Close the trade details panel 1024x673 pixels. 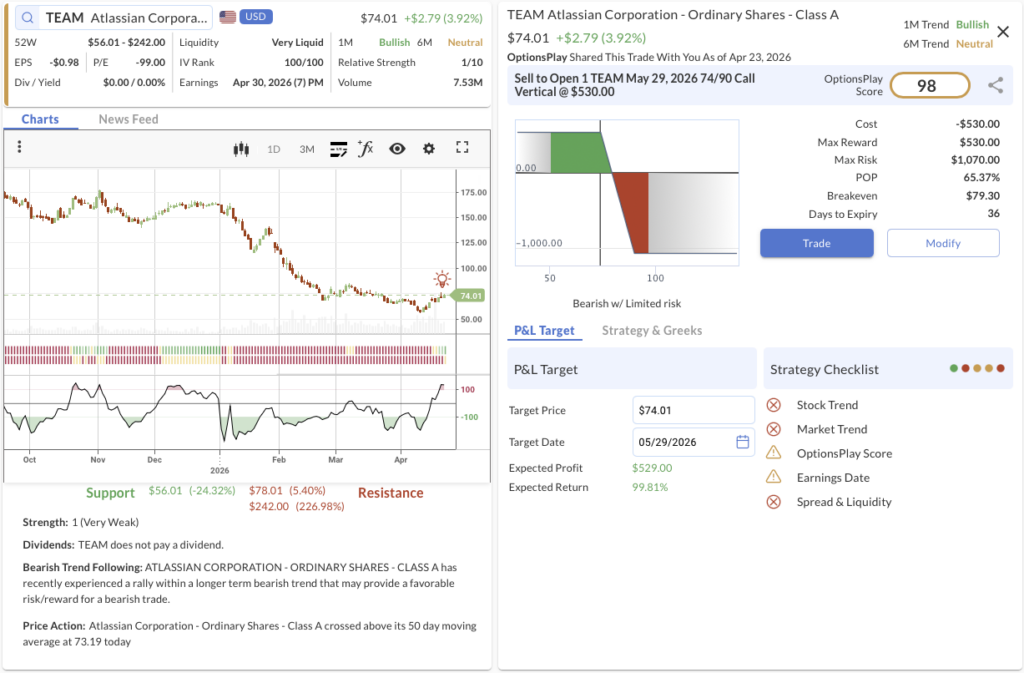click(1003, 32)
